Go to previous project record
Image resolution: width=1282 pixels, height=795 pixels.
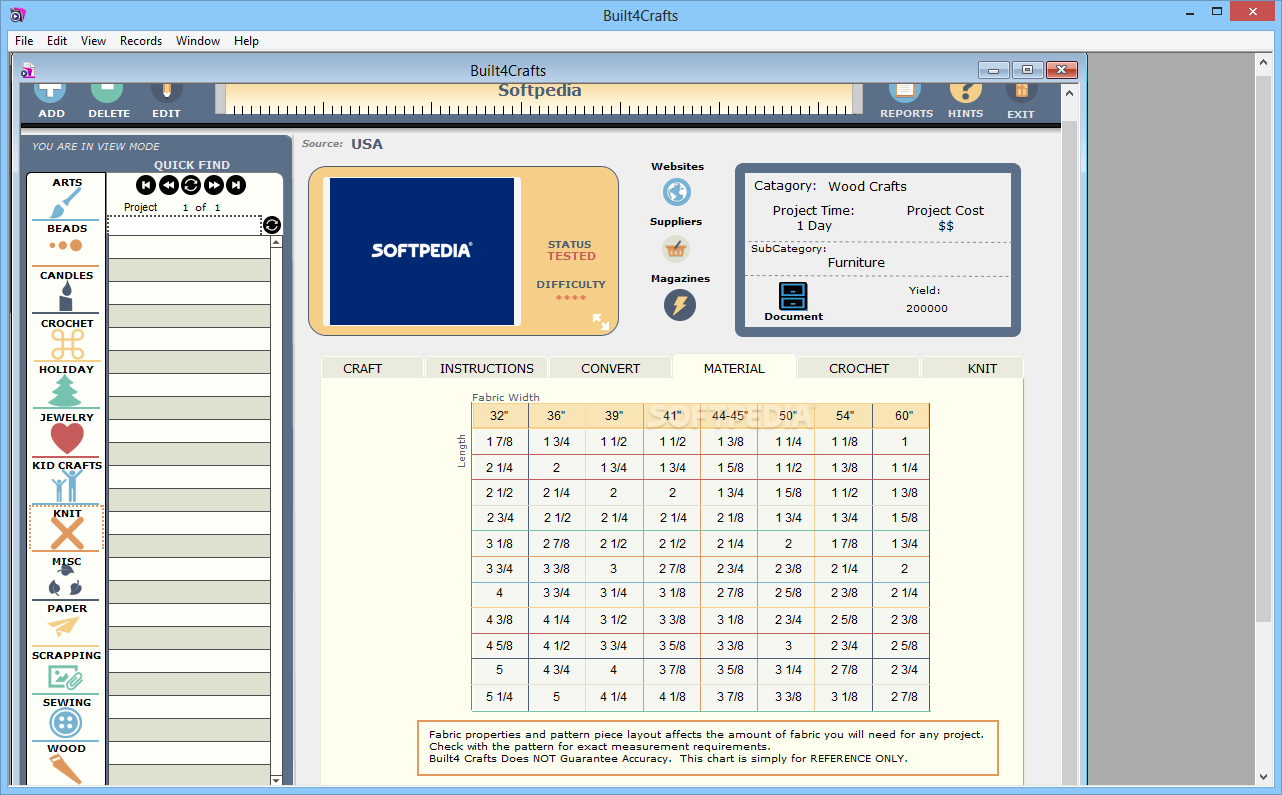point(169,185)
